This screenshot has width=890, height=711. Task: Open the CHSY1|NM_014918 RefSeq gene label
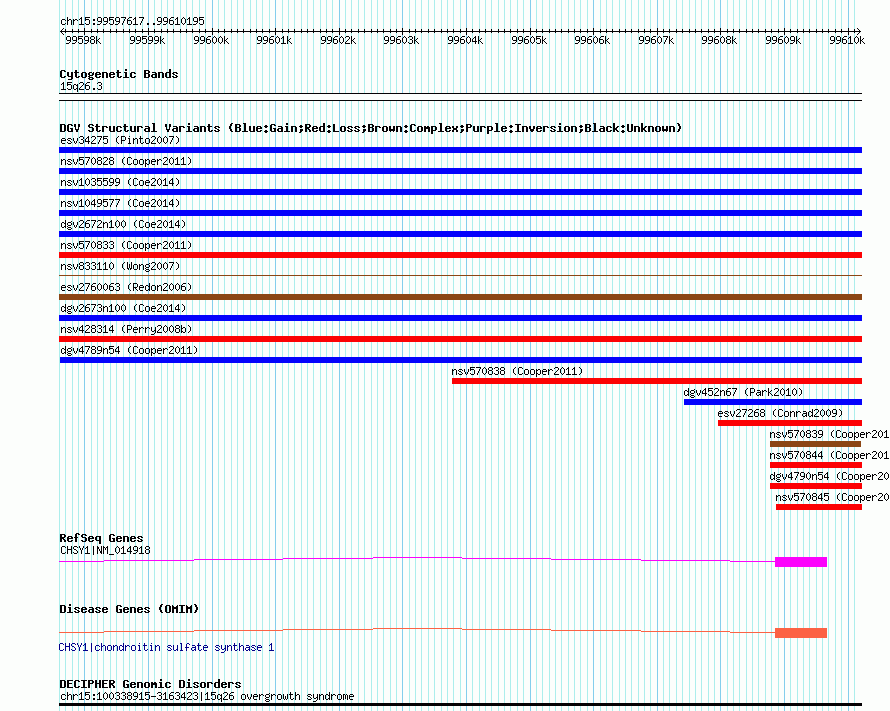[105, 550]
